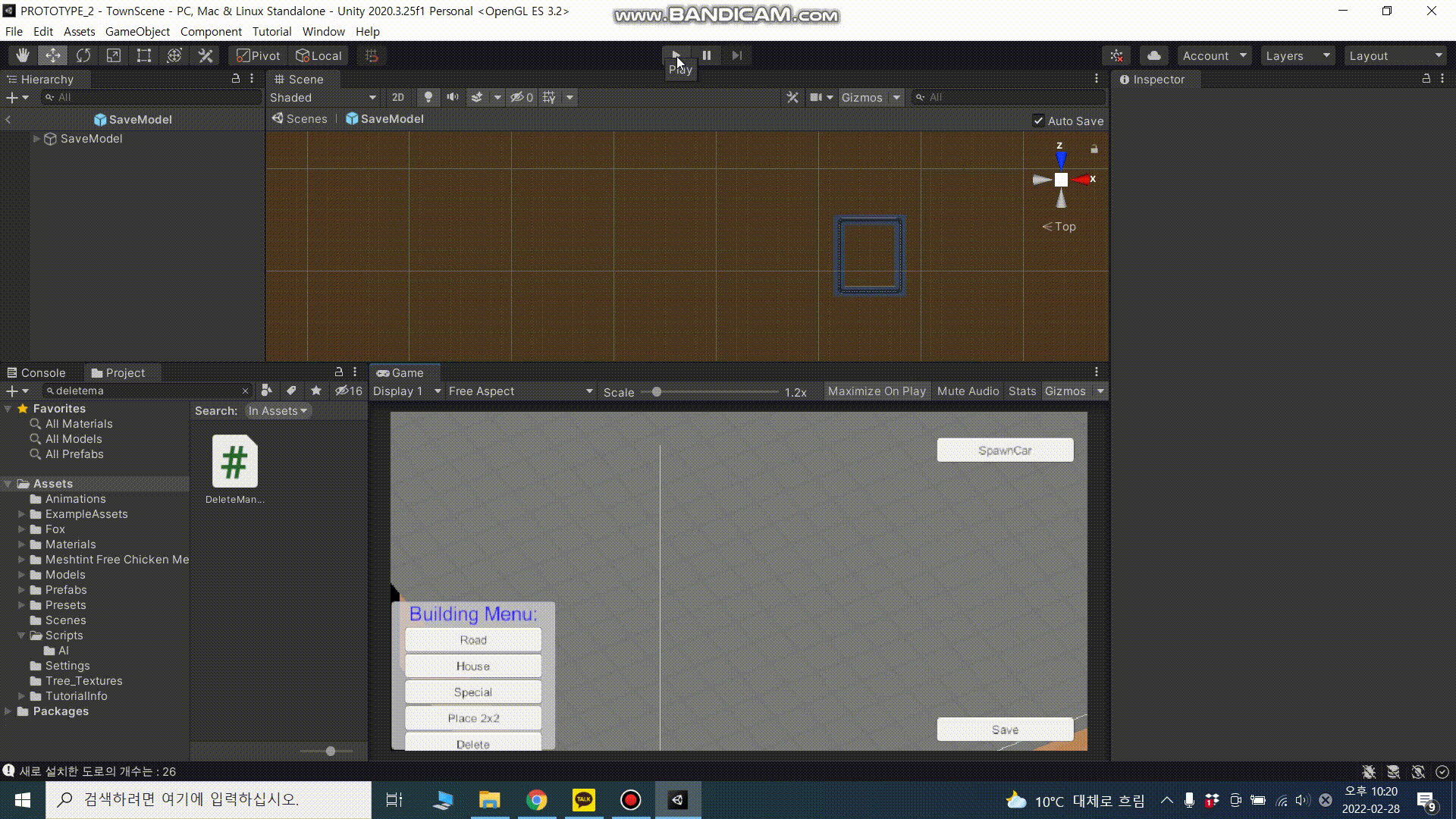Open the cloud services icon
Screen dimensions: 1456x819
(1154, 56)
